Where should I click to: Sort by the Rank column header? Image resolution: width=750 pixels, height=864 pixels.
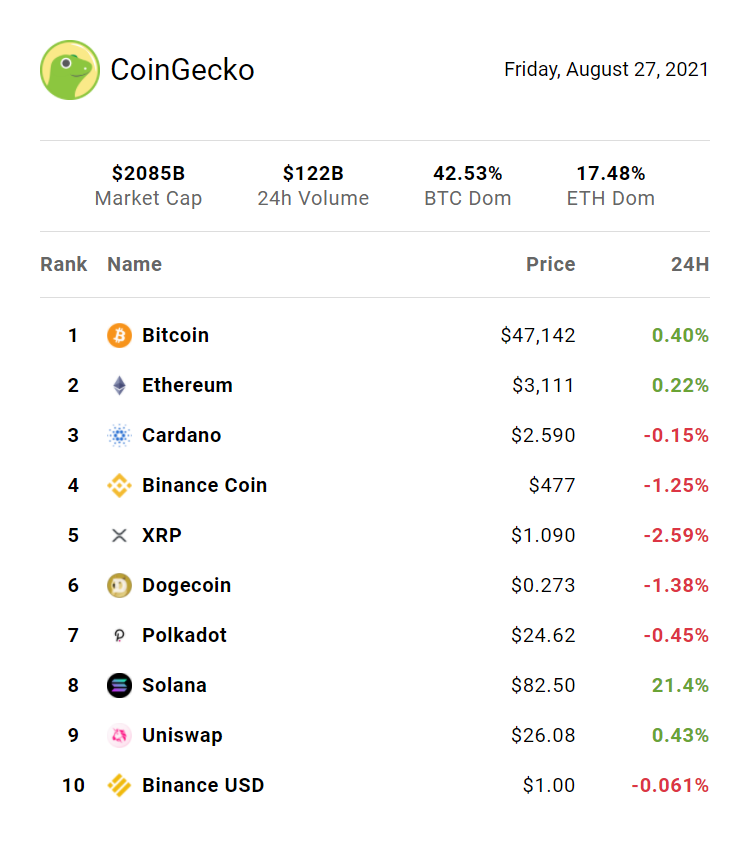[64, 265]
